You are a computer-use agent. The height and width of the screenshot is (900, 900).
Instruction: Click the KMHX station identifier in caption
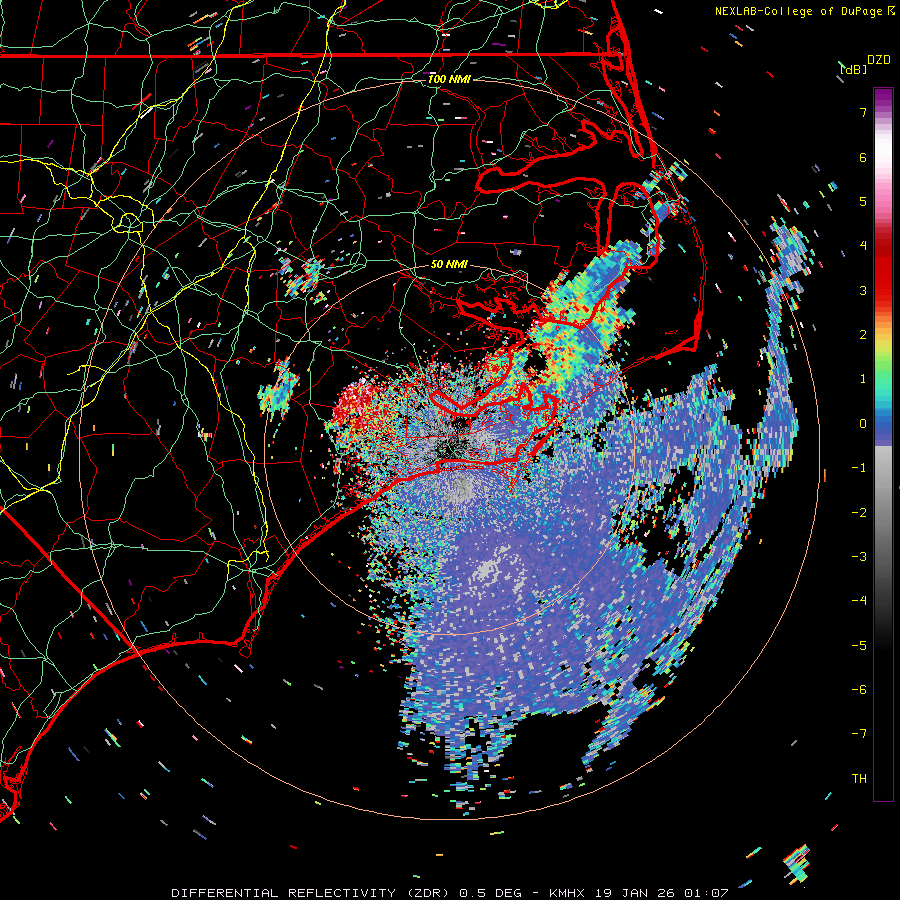(x=568, y=893)
